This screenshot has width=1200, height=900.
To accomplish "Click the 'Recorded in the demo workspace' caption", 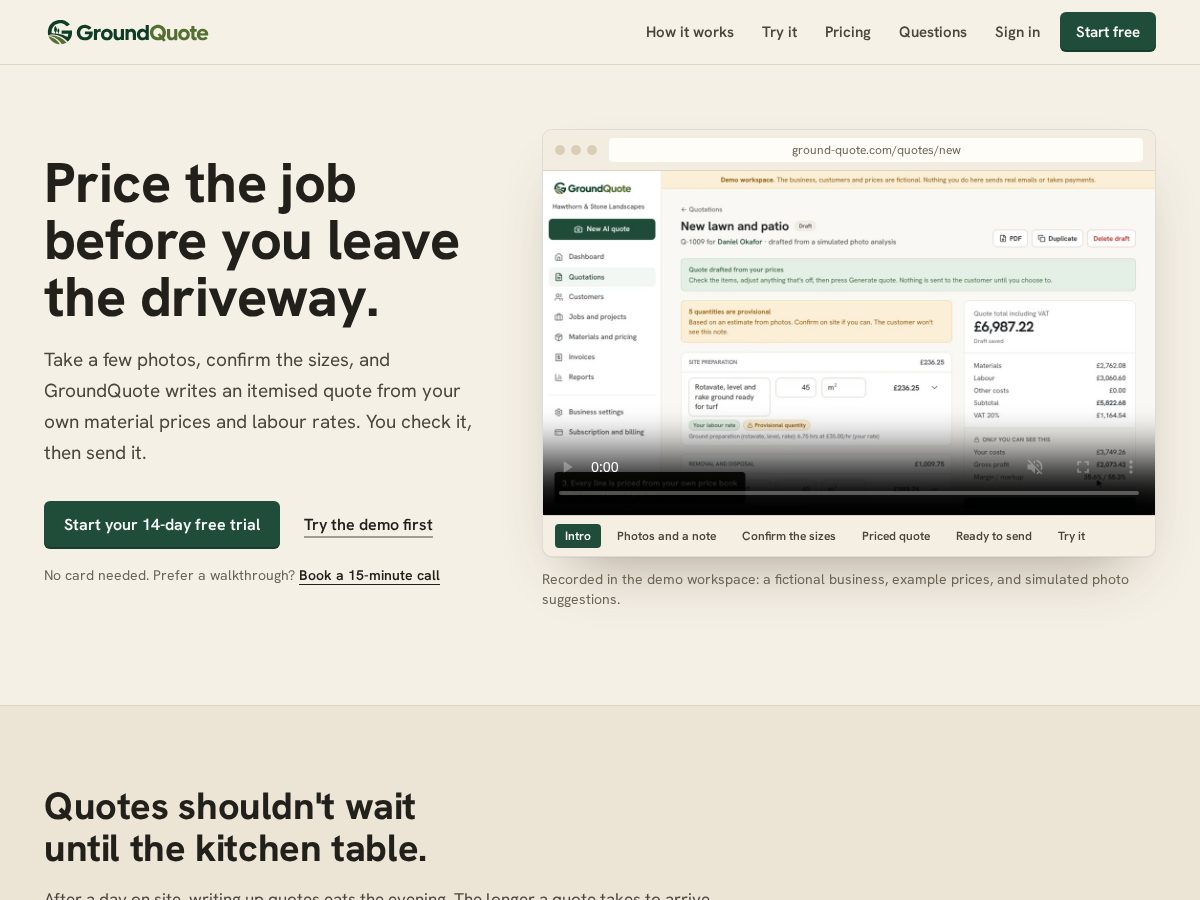I will tap(836, 589).
